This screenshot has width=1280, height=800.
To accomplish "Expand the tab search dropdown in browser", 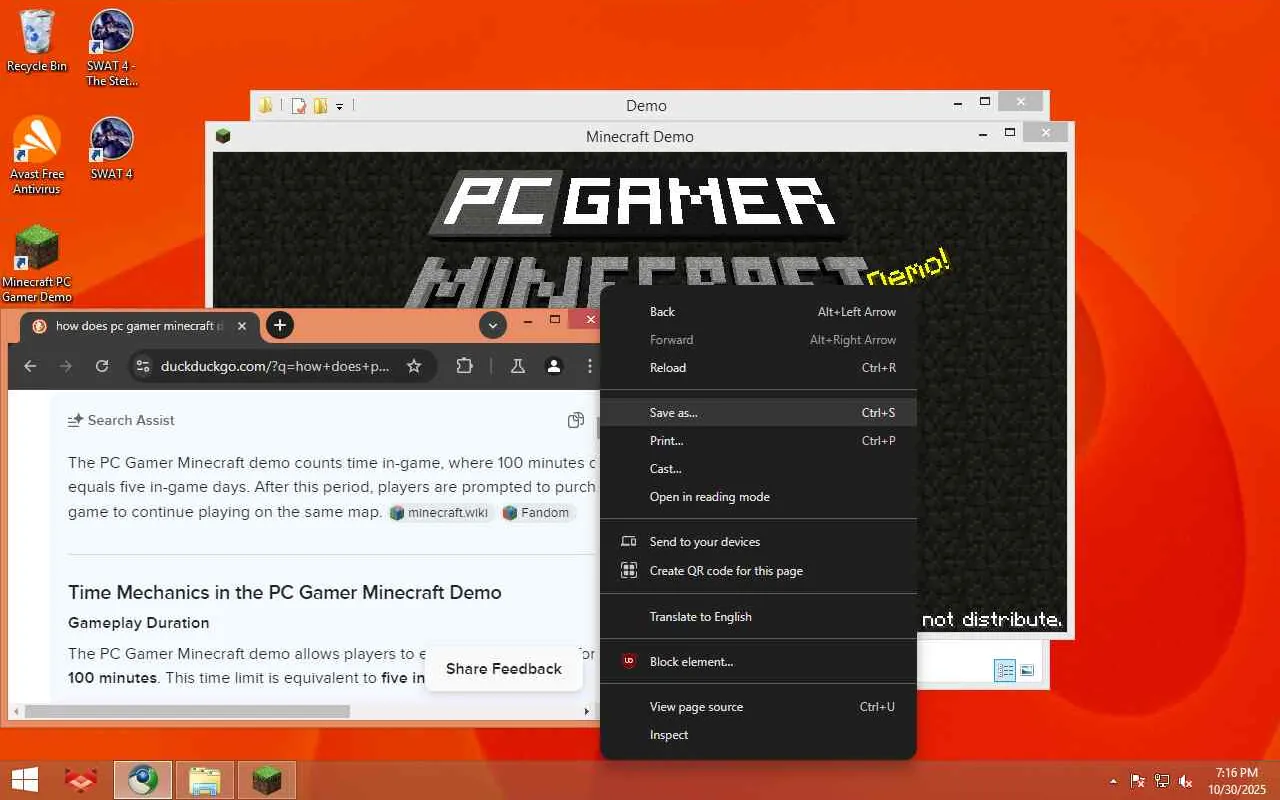I will [493, 325].
